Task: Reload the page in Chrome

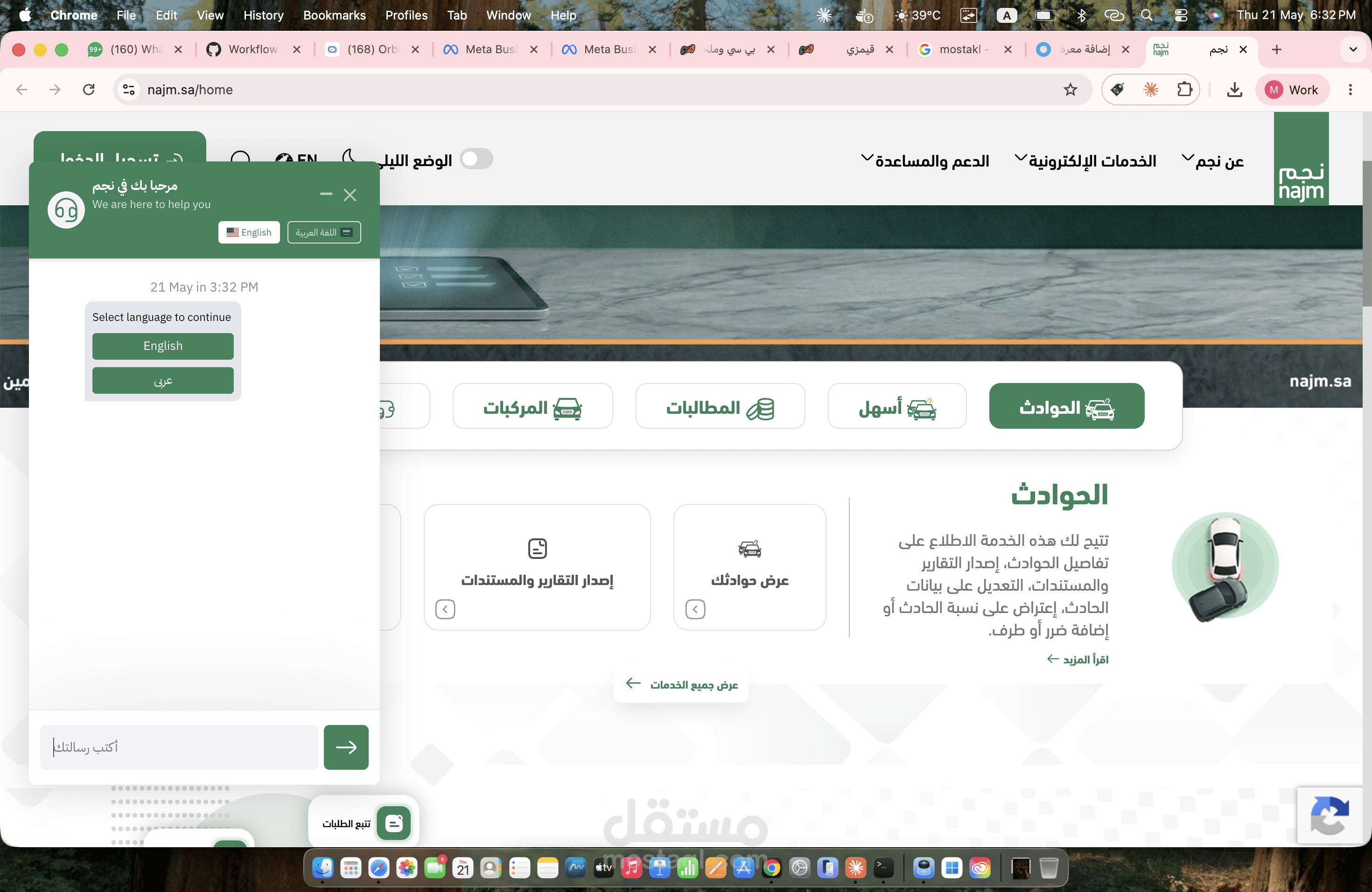Action: pos(89,89)
